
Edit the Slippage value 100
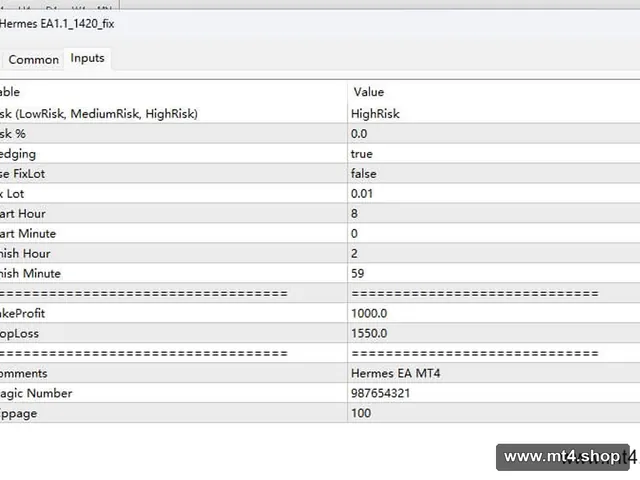[493, 413]
